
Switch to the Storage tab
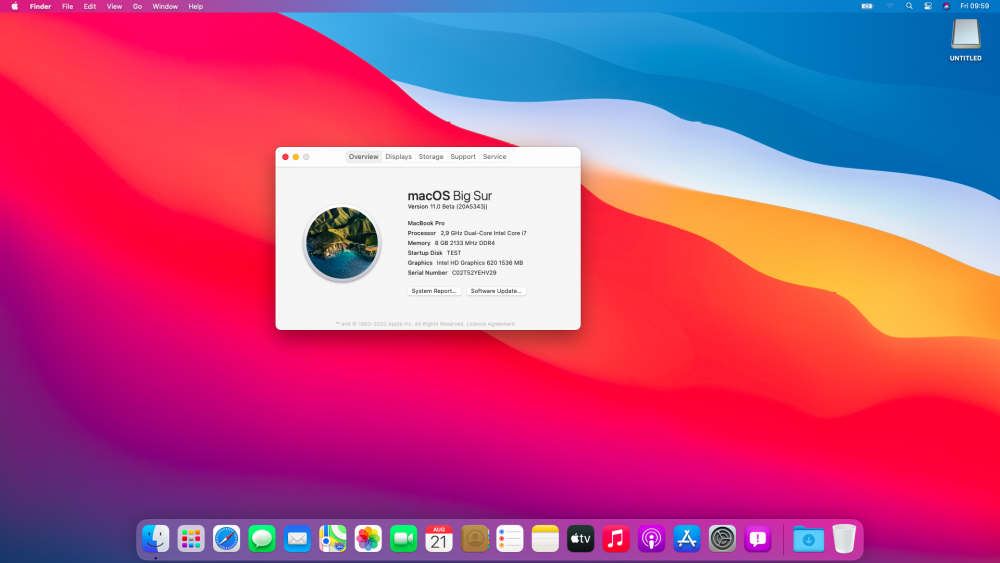431,157
